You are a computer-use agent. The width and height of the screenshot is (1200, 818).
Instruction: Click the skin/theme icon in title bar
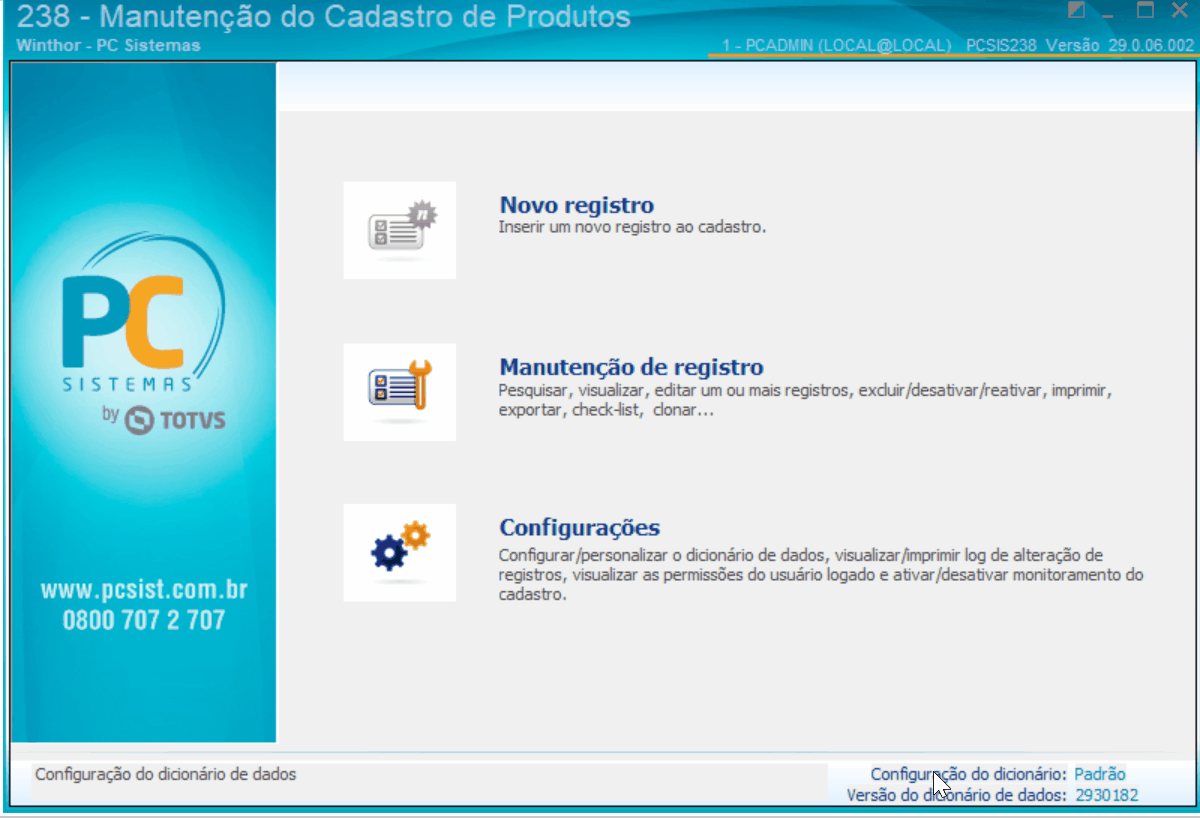coord(1076,11)
